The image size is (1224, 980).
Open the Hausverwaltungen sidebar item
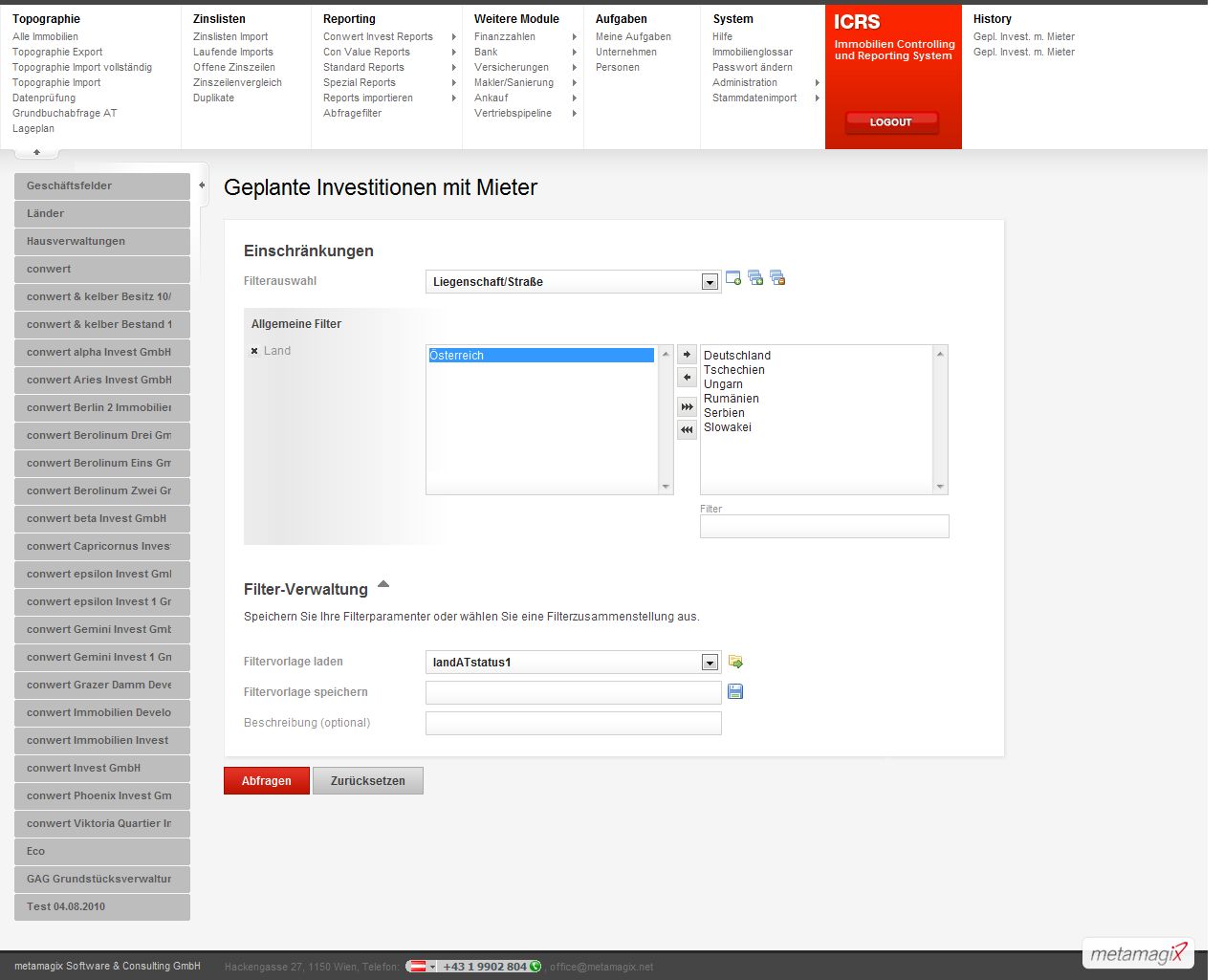coord(102,241)
